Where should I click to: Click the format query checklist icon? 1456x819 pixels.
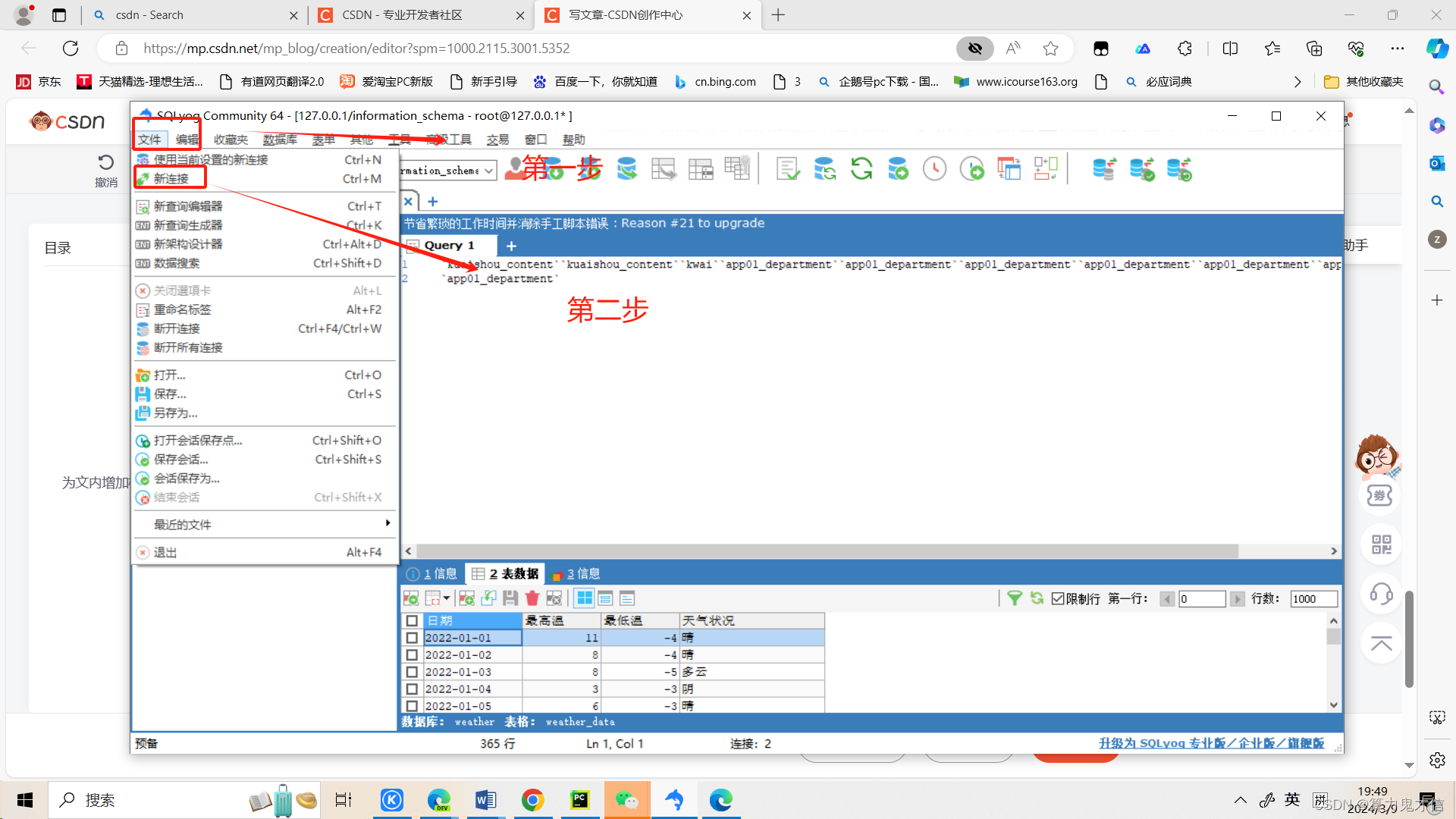click(x=788, y=168)
